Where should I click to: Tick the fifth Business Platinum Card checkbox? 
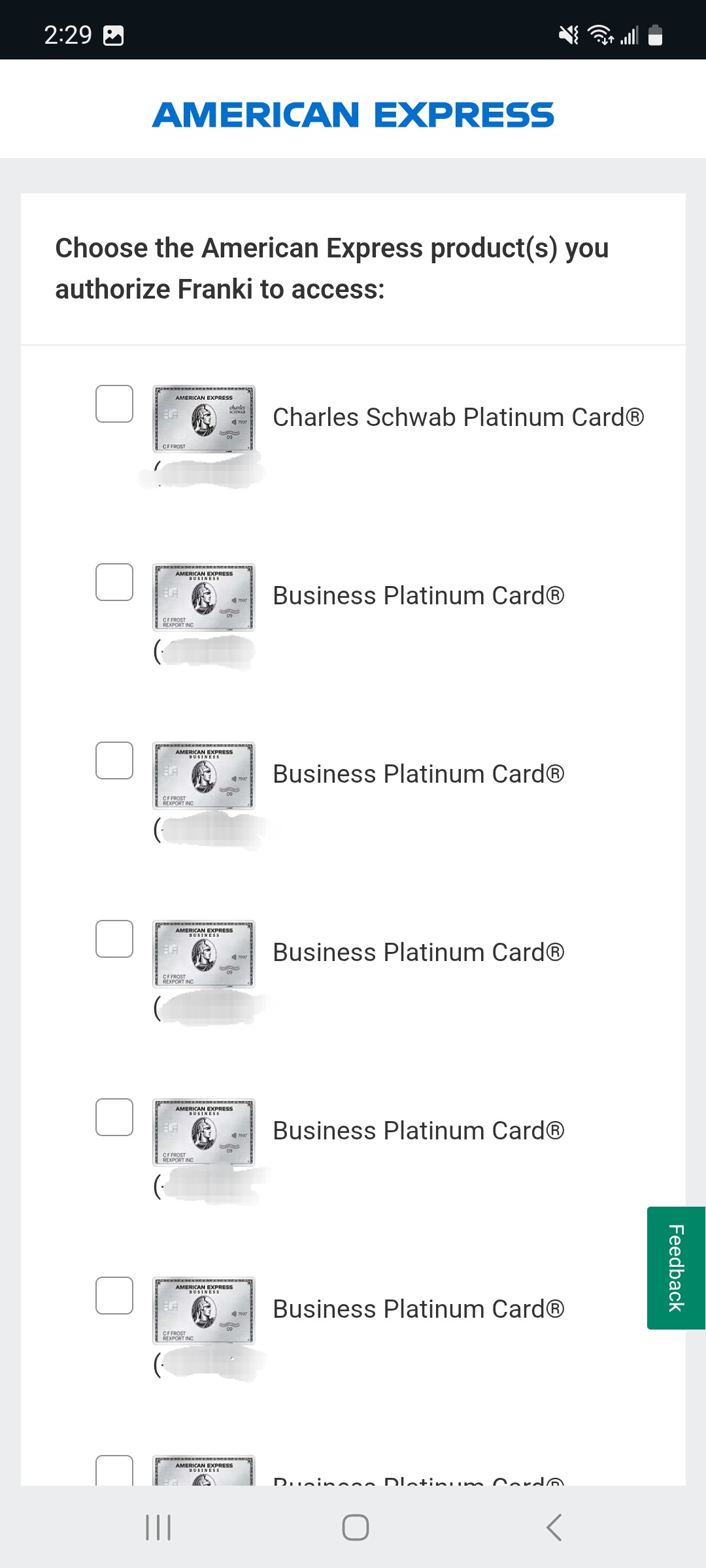coord(114,1296)
